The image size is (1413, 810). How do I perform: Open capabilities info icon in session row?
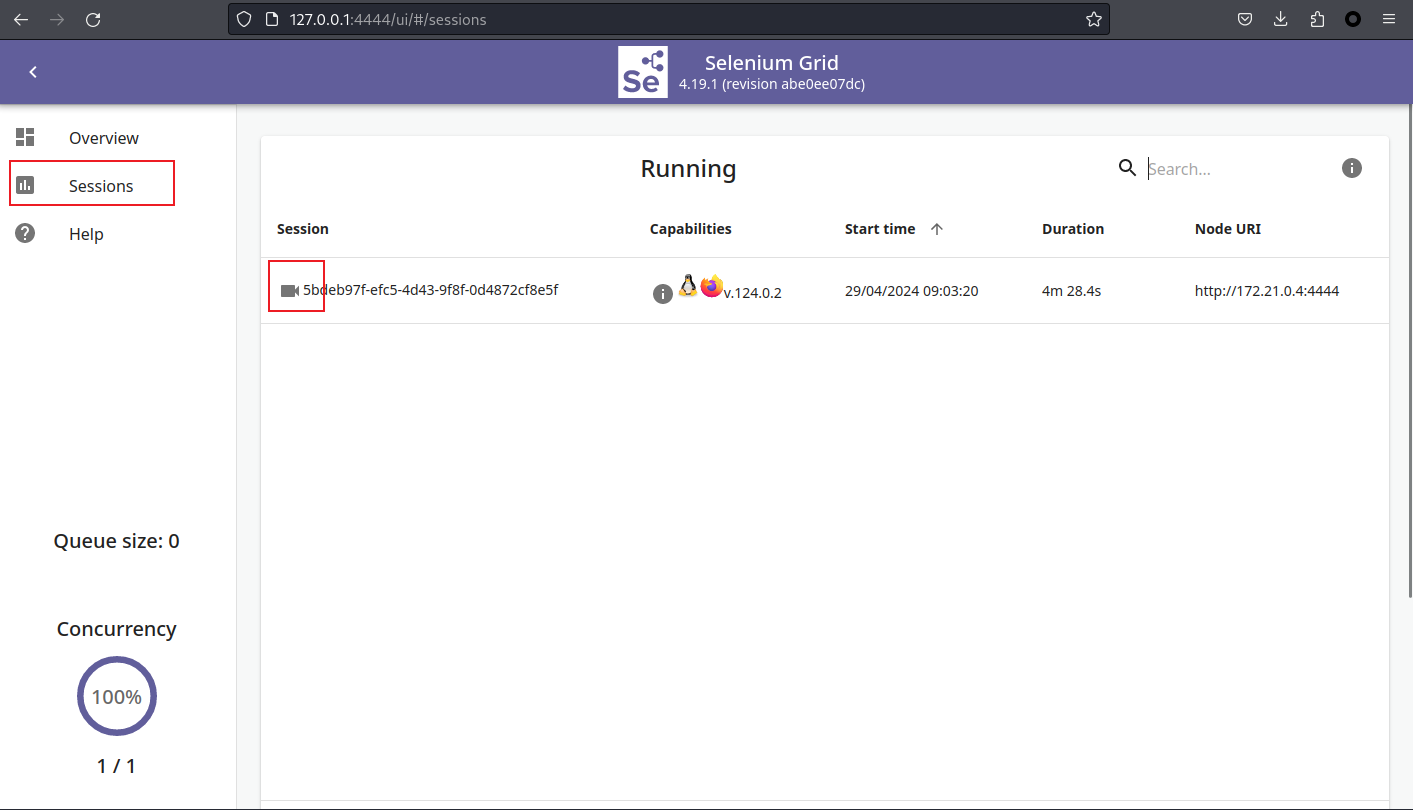click(x=662, y=293)
